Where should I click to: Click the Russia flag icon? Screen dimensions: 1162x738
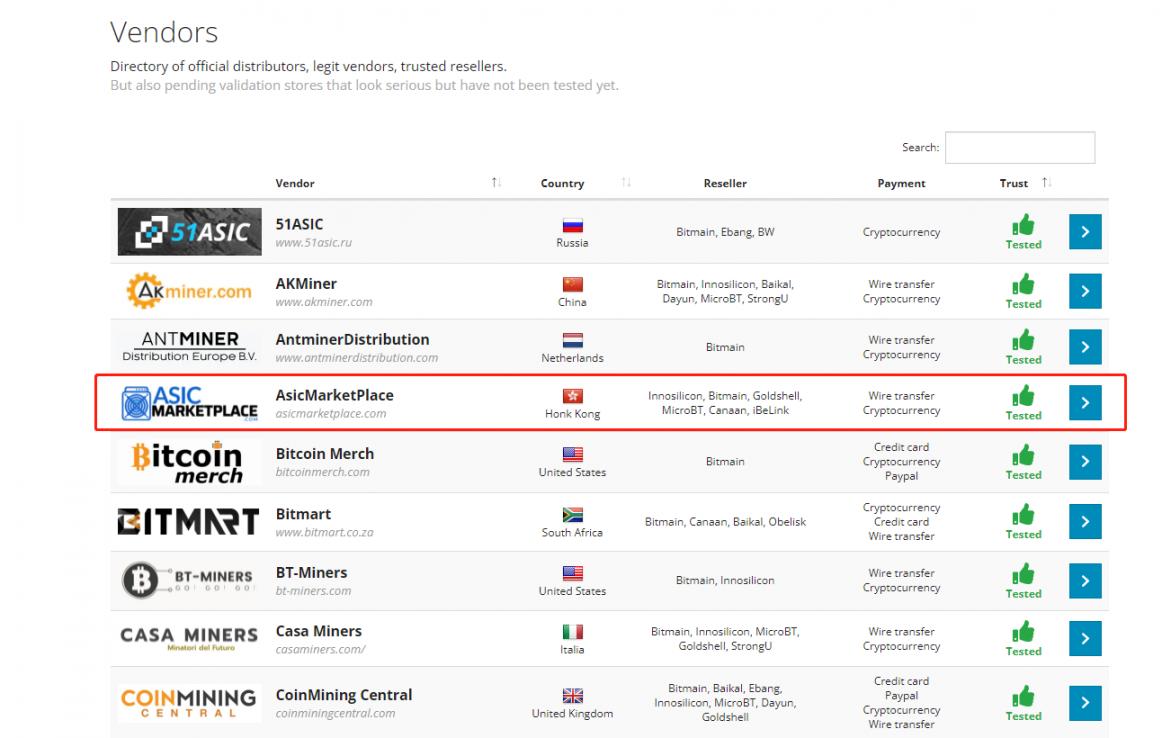[572, 227]
